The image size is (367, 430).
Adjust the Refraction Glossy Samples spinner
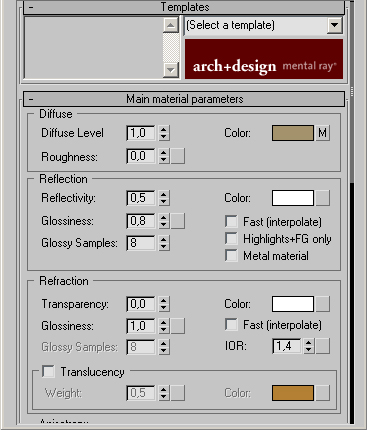point(164,347)
